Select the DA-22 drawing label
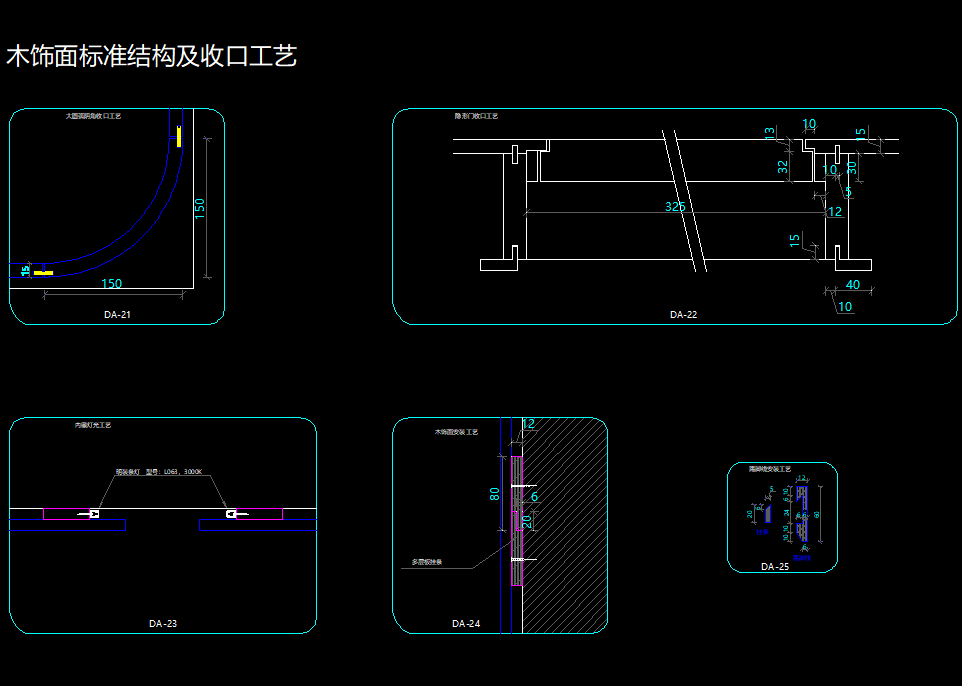Screen dimensions: 962x686 [683, 315]
